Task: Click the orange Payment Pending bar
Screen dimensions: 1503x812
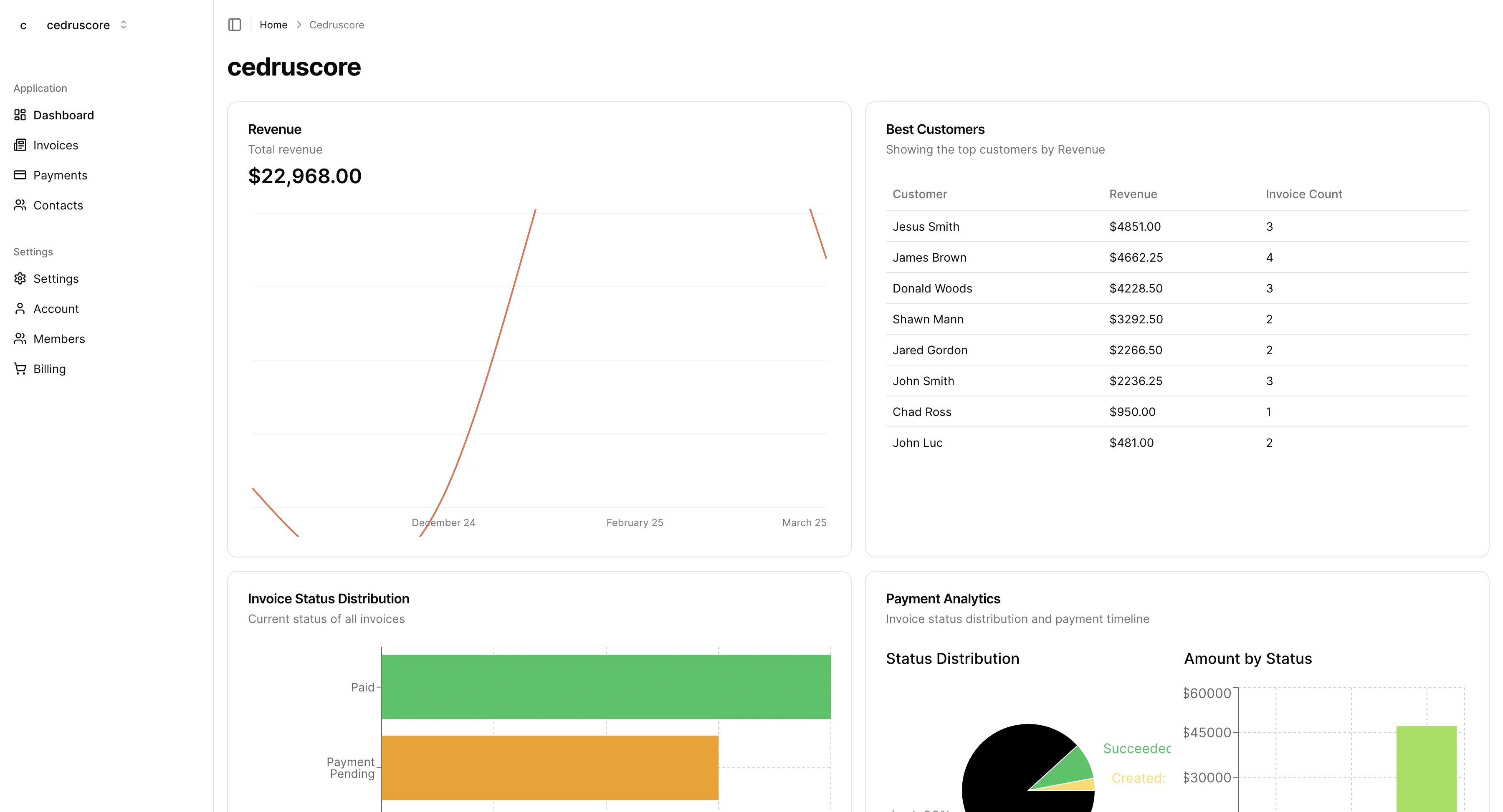Action: 549,768
